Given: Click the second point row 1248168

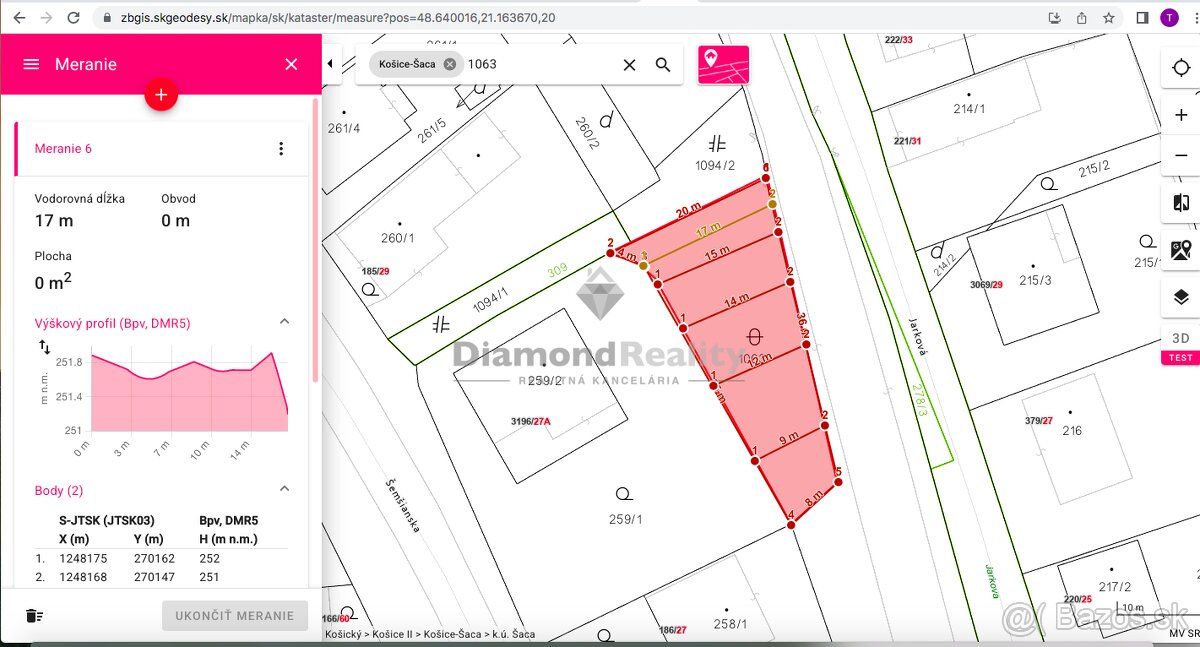Looking at the screenshot, I should [160, 577].
